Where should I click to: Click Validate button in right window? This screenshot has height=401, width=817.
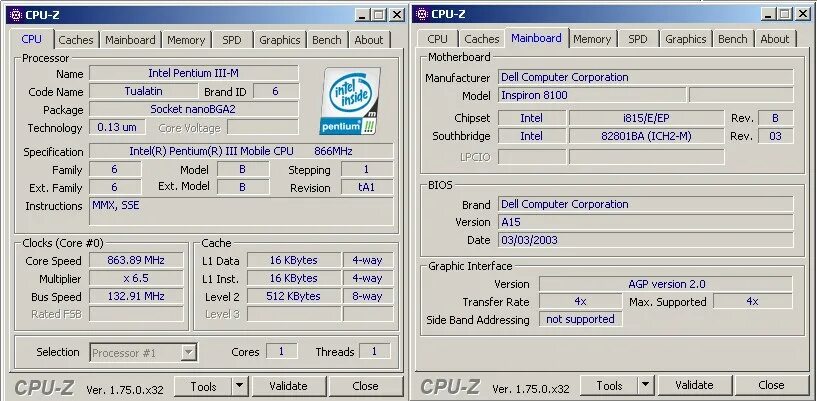click(x=694, y=385)
